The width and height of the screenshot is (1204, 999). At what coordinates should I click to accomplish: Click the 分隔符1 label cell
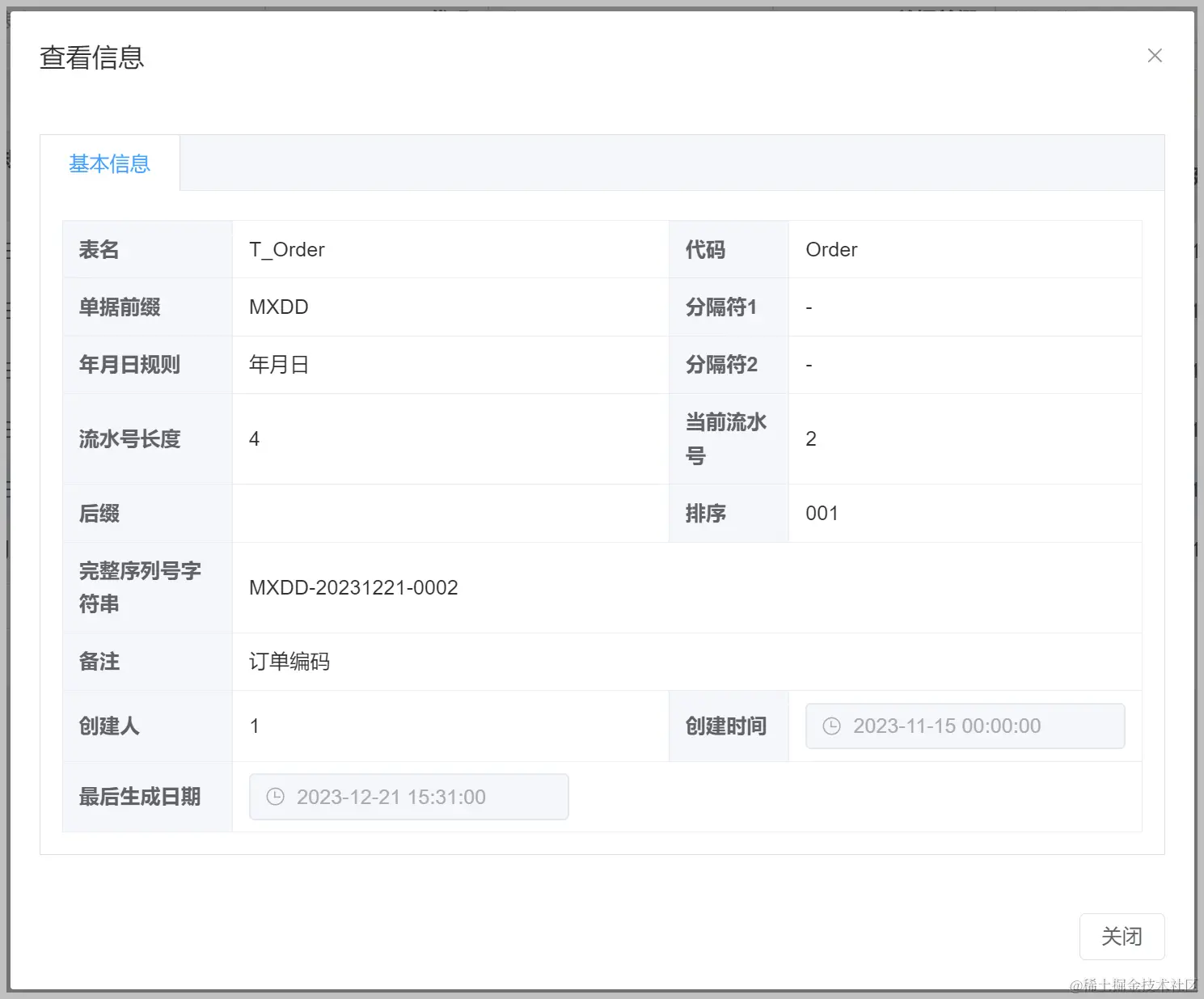click(x=729, y=307)
